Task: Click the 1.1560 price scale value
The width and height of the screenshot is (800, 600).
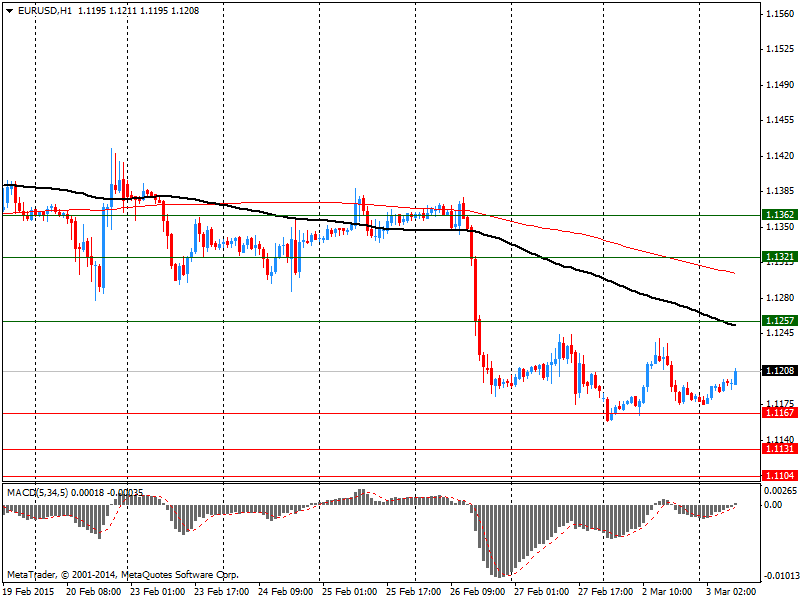Action: click(781, 14)
